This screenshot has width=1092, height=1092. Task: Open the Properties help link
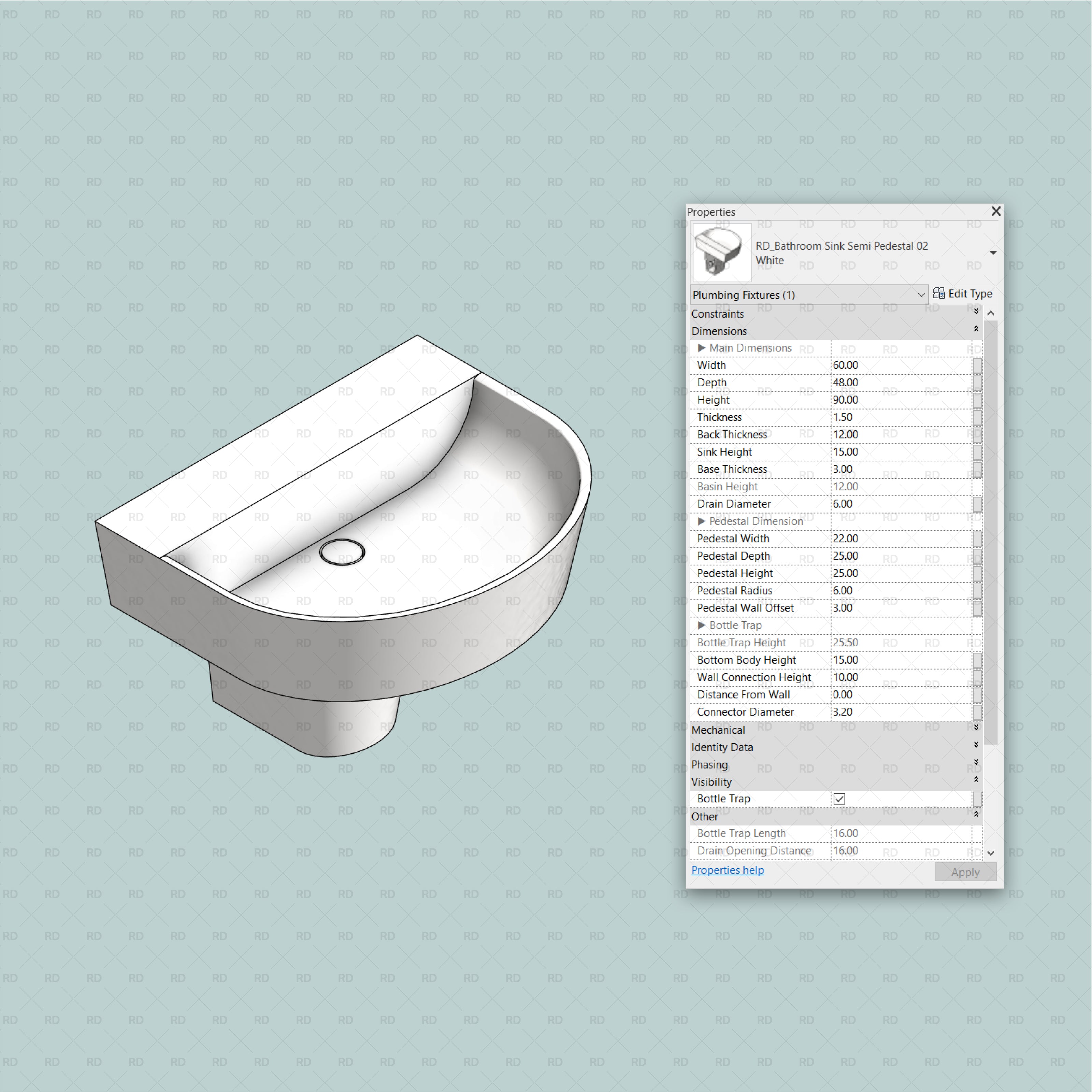728,870
